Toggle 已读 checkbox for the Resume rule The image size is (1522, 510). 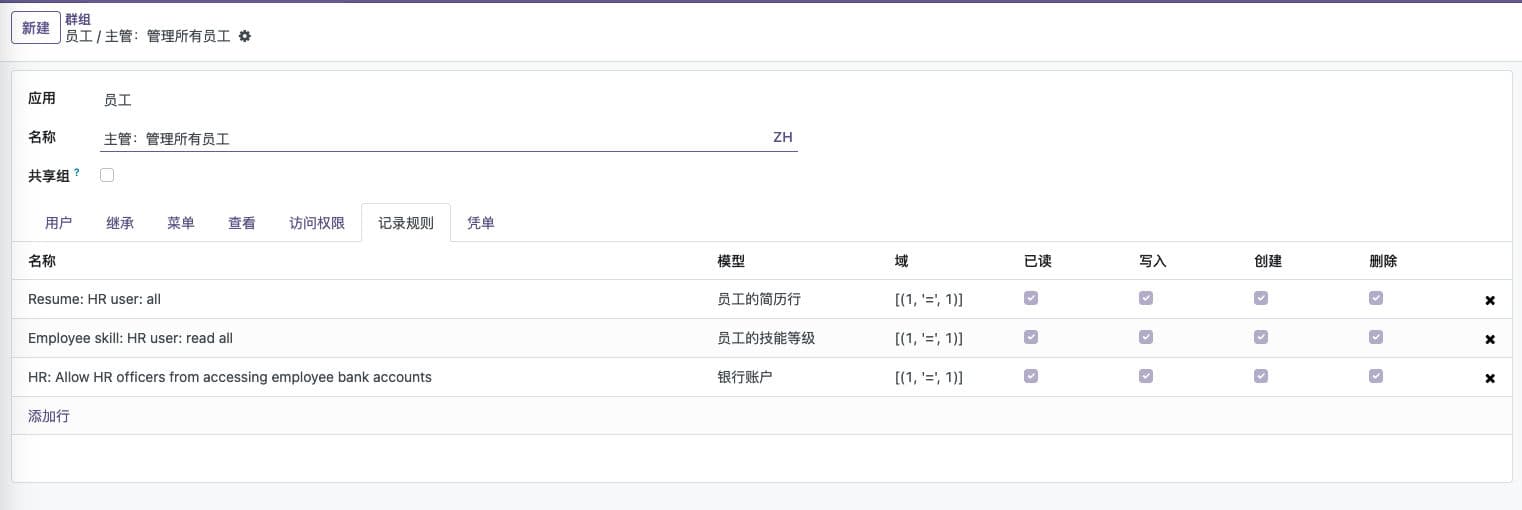pos(1031,298)
